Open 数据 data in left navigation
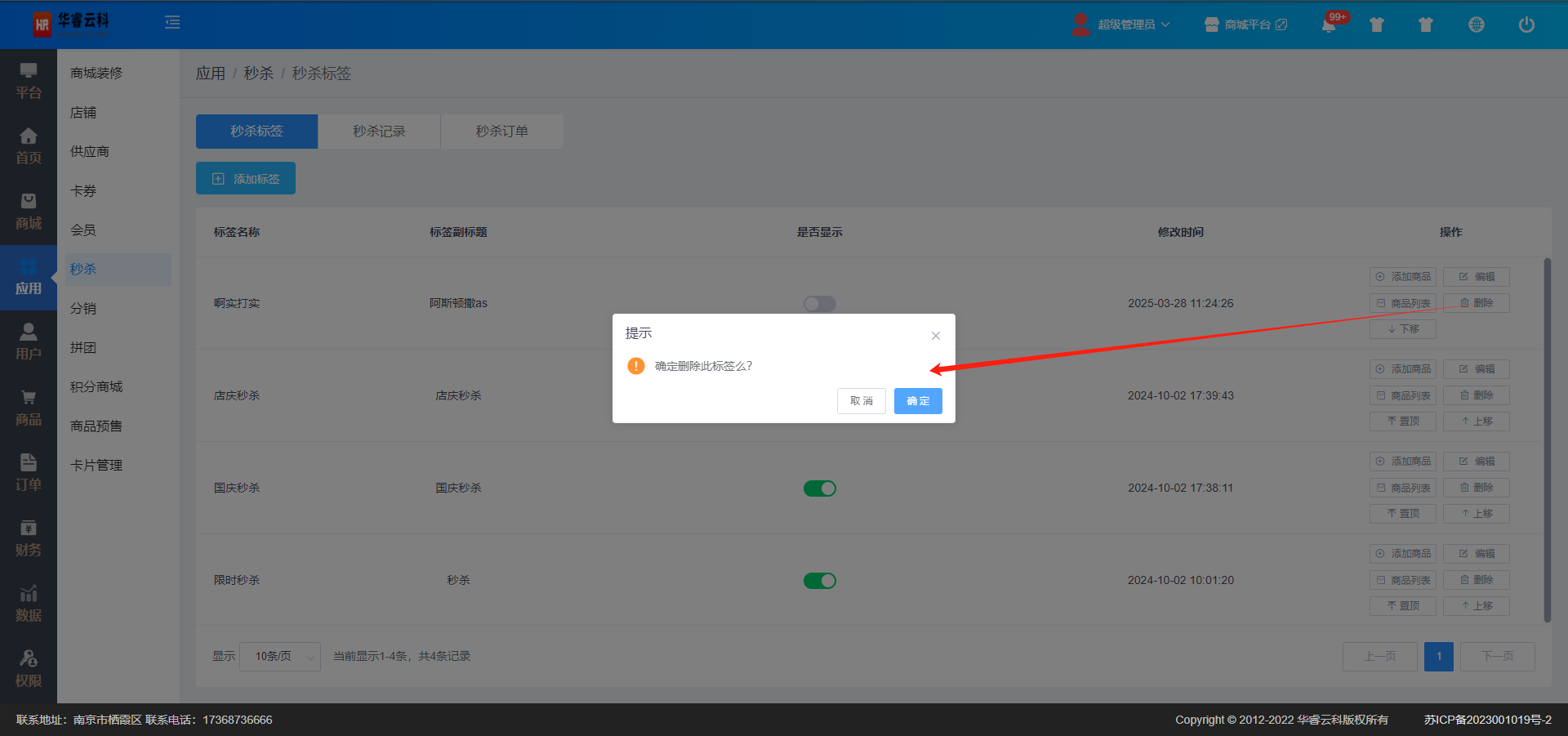Screen dimensions: 1568x736 pyautogui.click(x=29, y=604)
